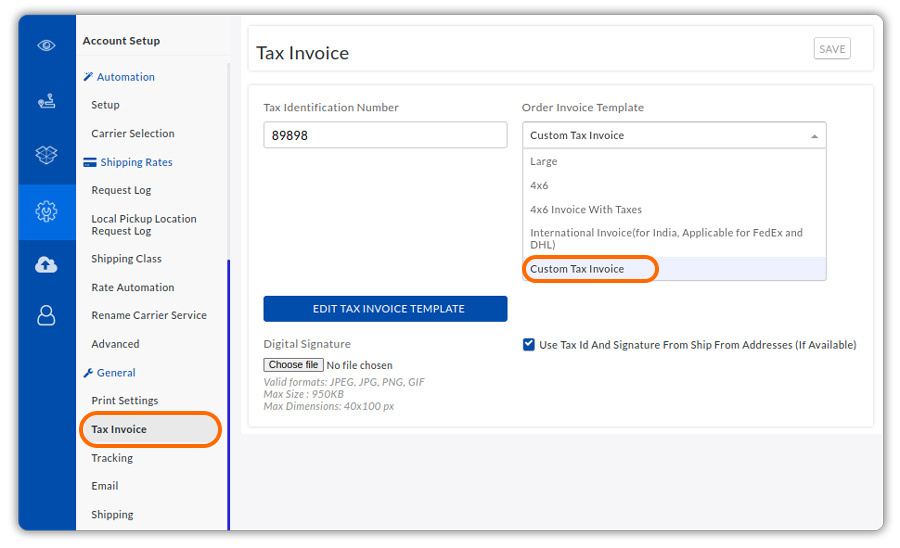This screenshot has height=548, width=900.
Task: Click the SAVE button
Action: (x=832, y=49)
